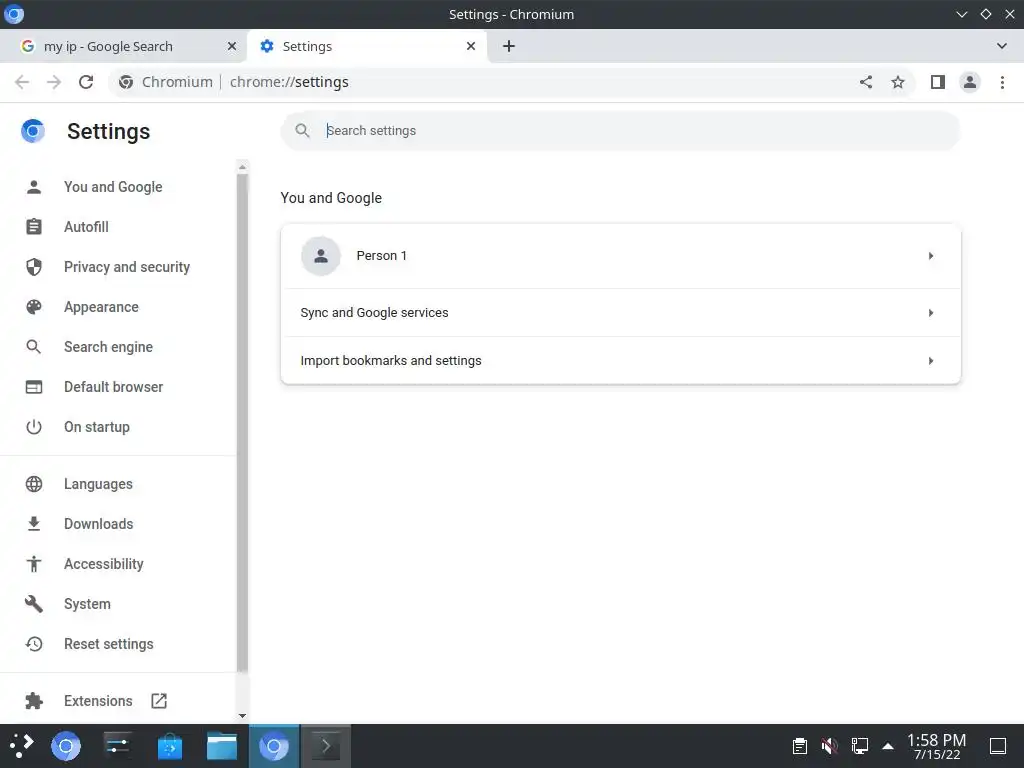Launch the pinned Chromium icon beside the launcher
1024x768 pixels.
pyautogui.click(x=66, y=746)
